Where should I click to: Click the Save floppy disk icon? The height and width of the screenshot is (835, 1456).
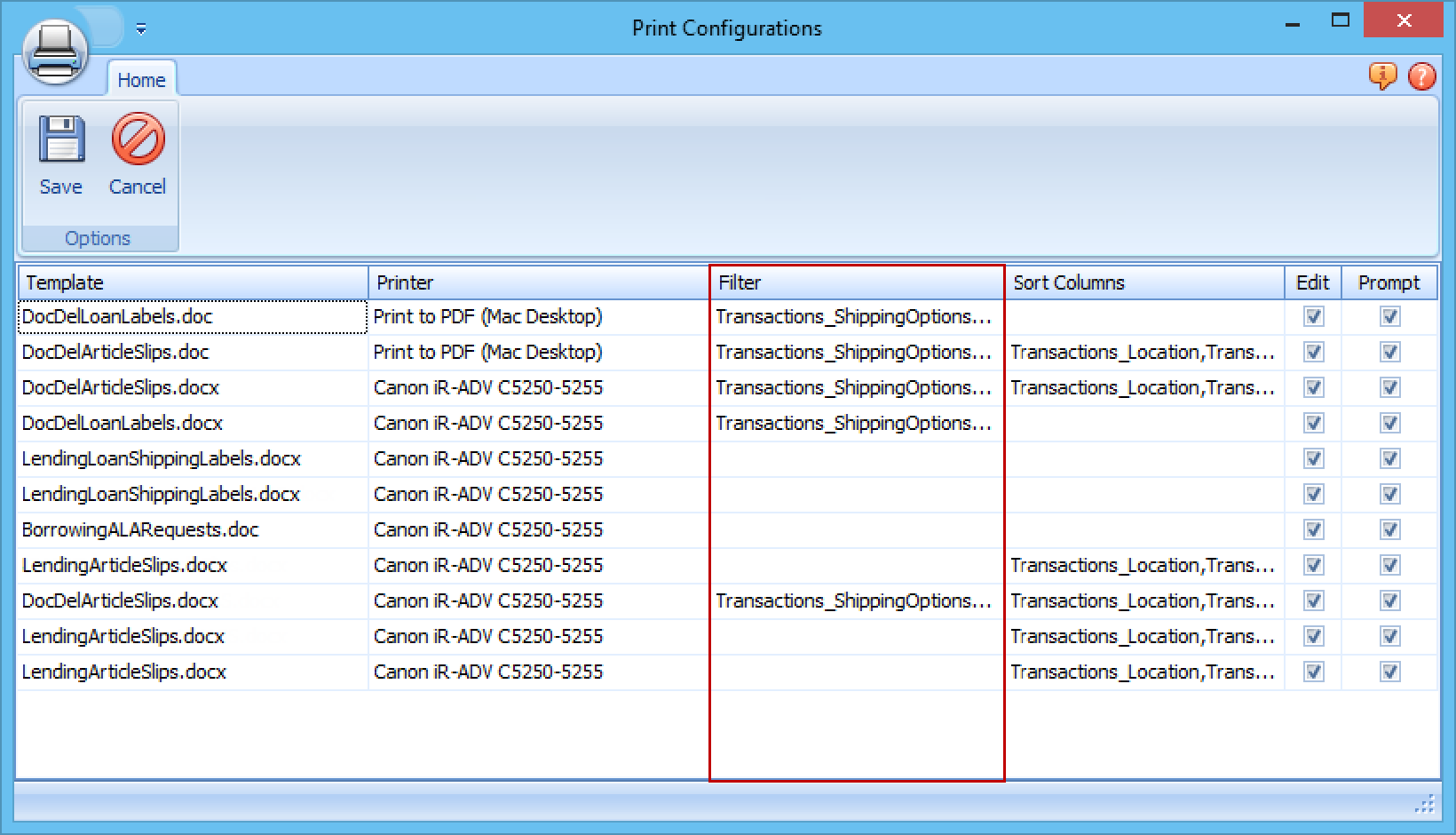pyautogui.click(x=61, y=140)
